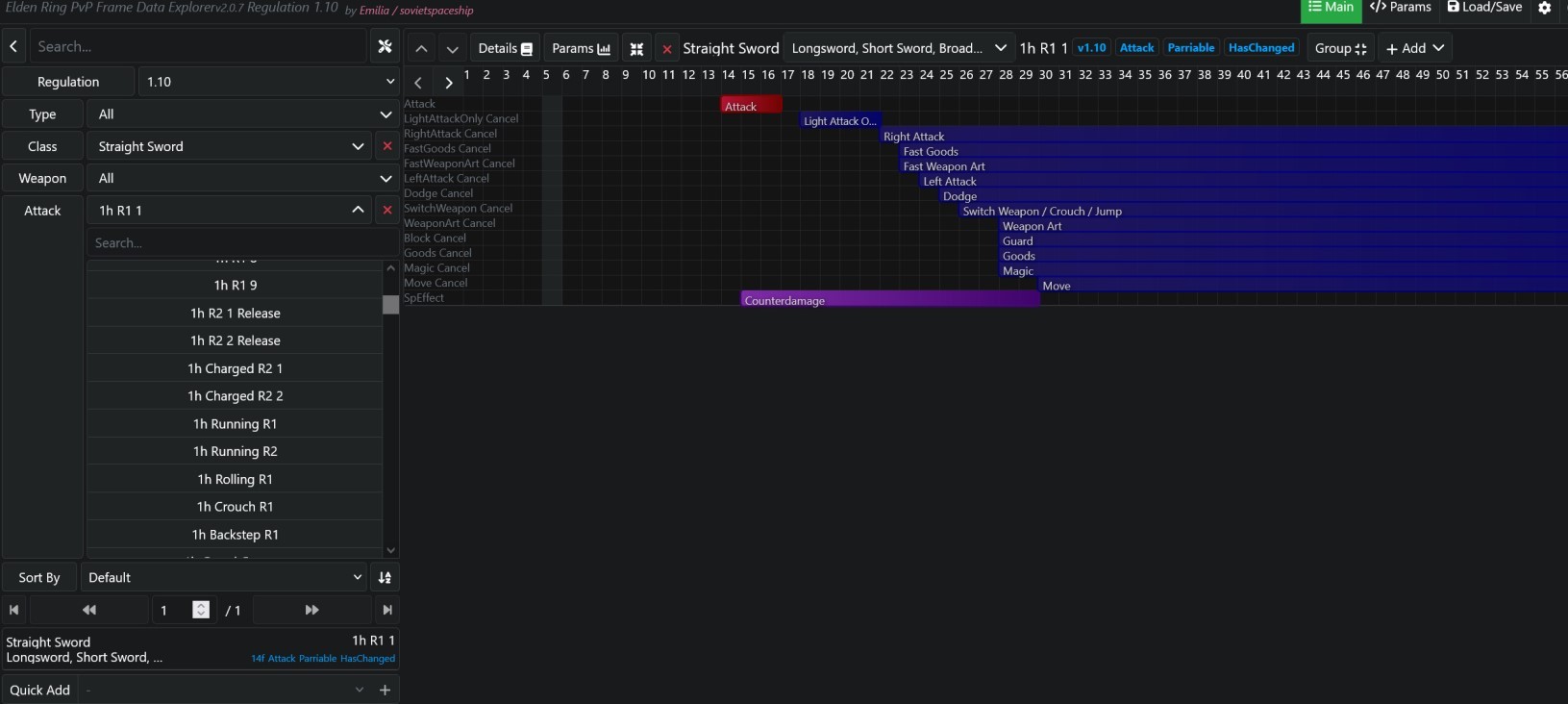Expand the Type All dropdown

[243, 113]
